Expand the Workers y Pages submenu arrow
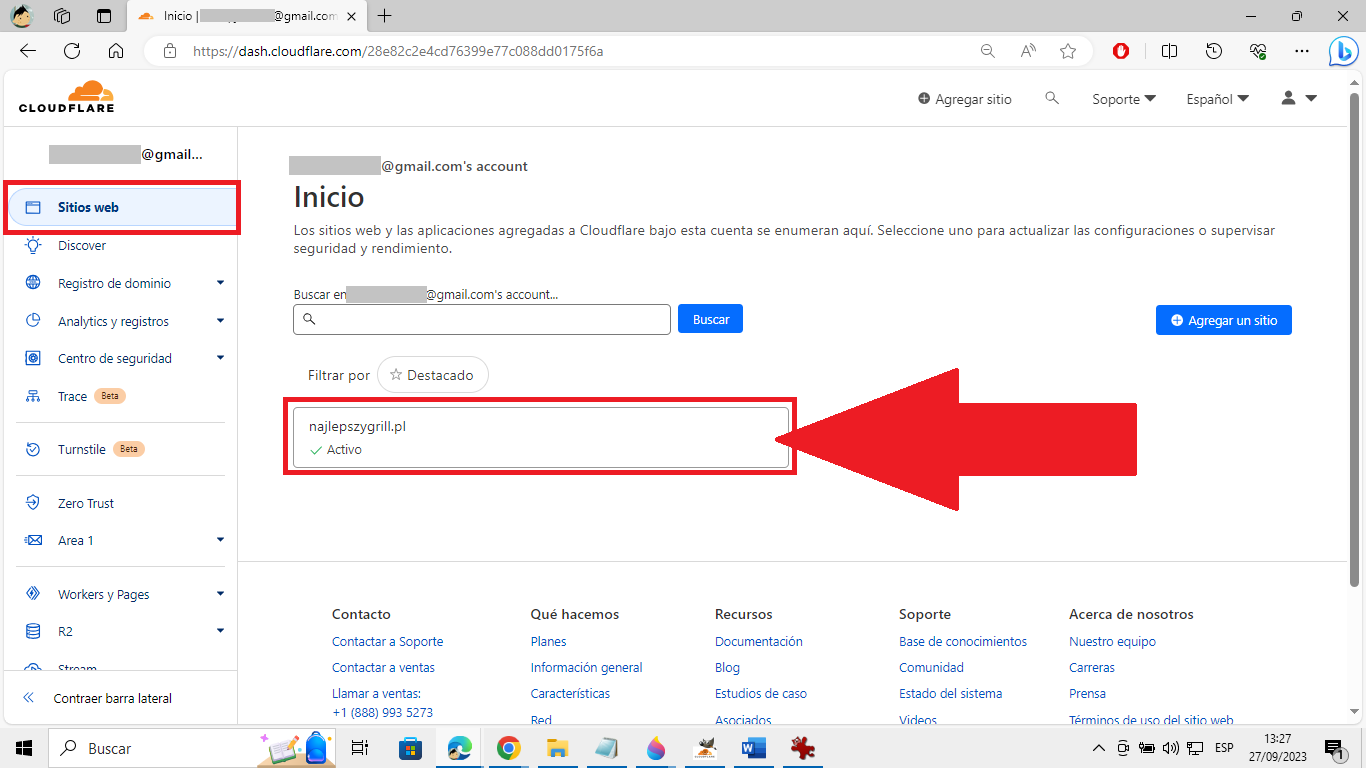The width and height of the screenshot is (1366, 768). point(220,594)
